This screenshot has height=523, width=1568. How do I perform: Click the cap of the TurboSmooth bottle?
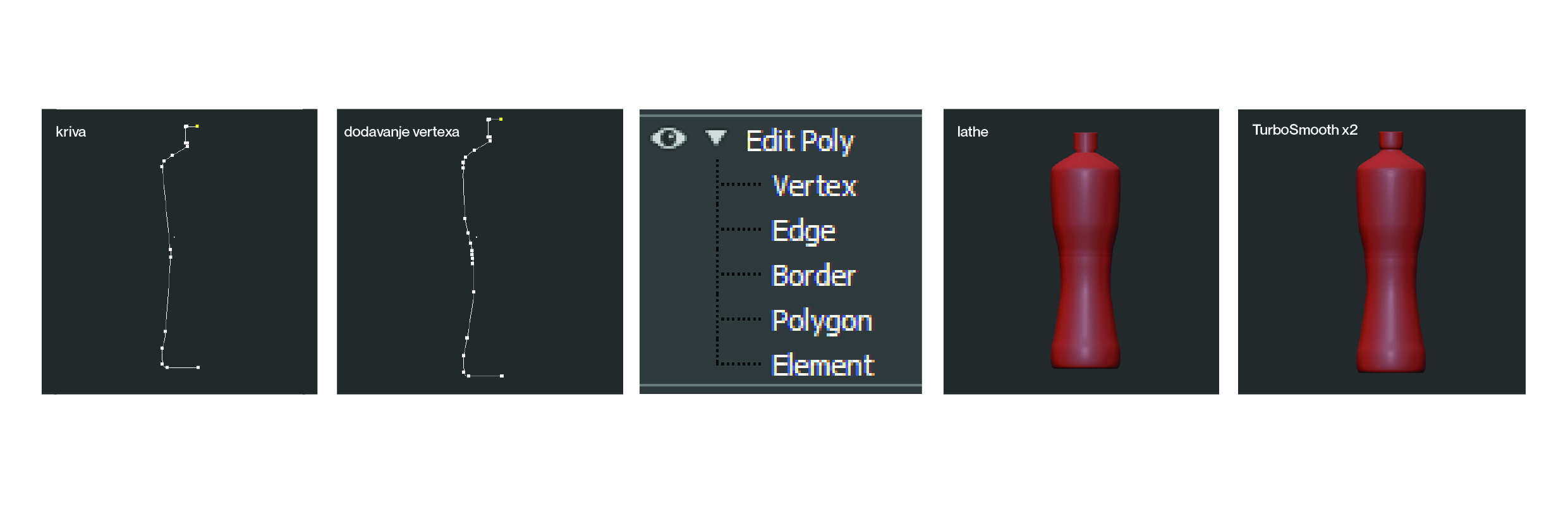pos(1390,140)
